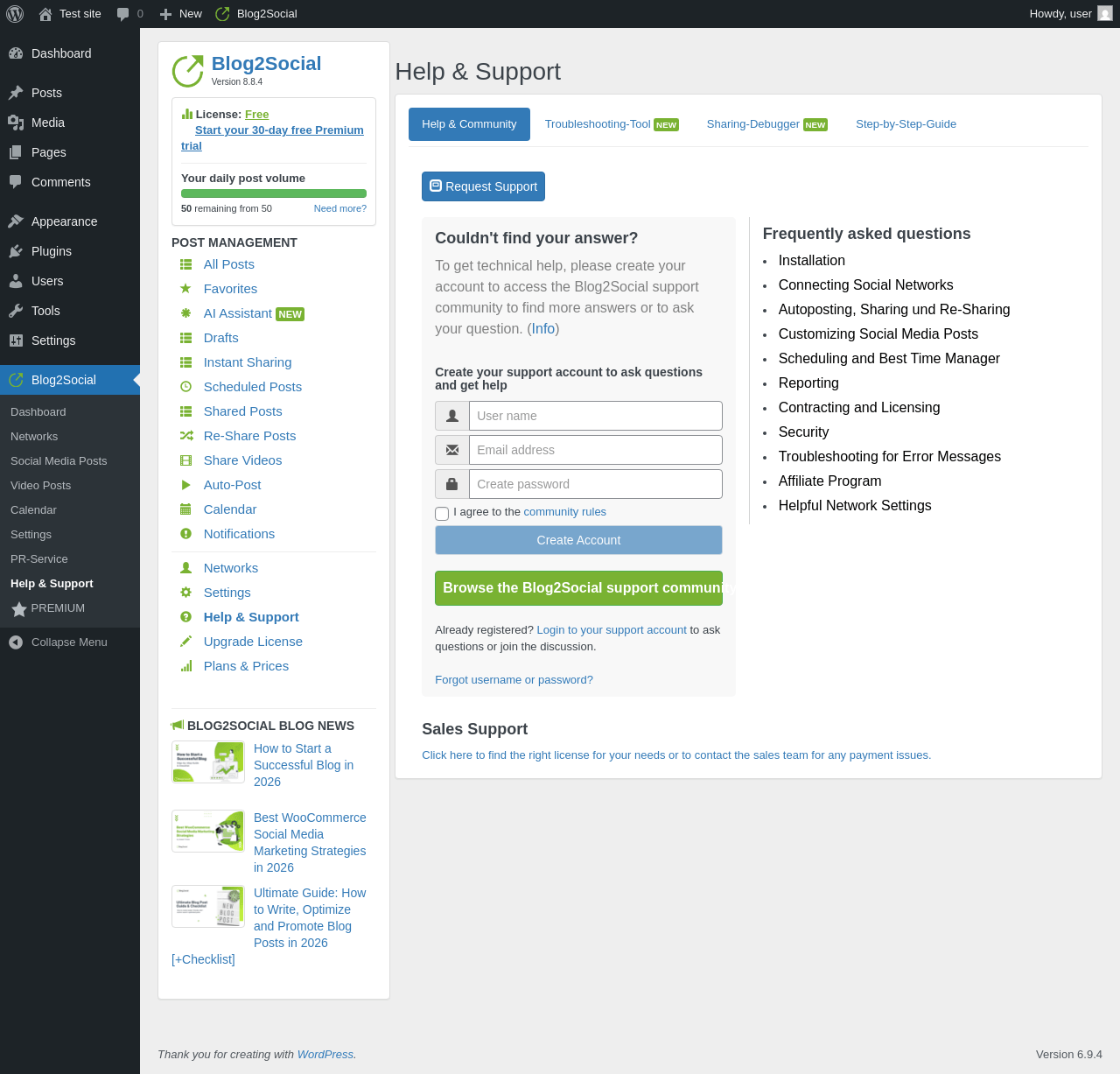
Task: Click the WordPress logo icon in admin bar
Action: [x=15, y=14]
